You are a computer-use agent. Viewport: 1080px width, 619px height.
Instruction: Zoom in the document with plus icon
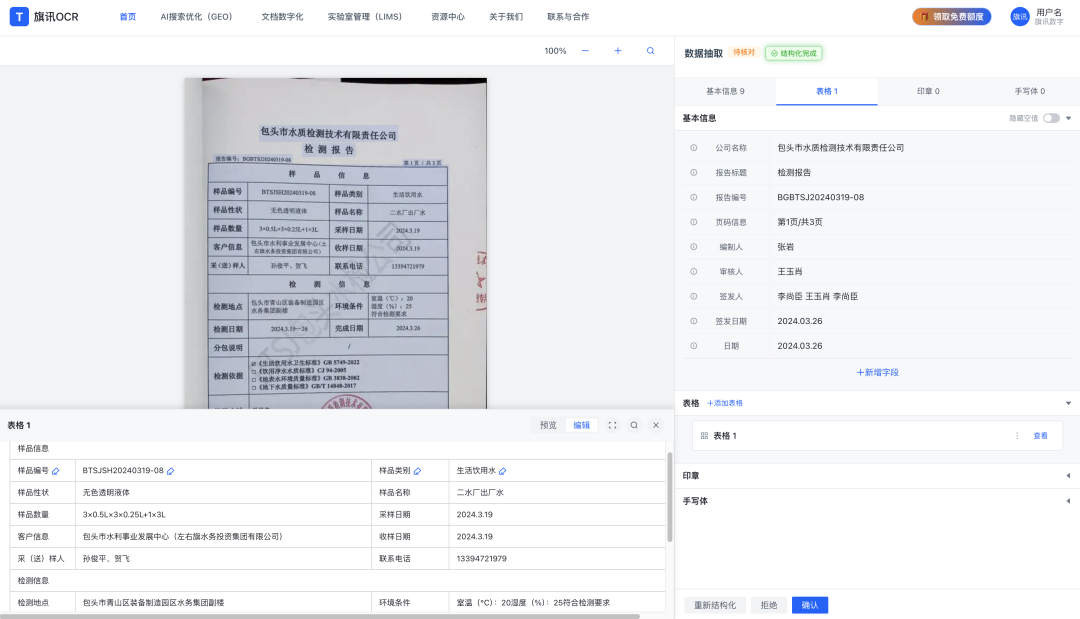pos(618,51)
